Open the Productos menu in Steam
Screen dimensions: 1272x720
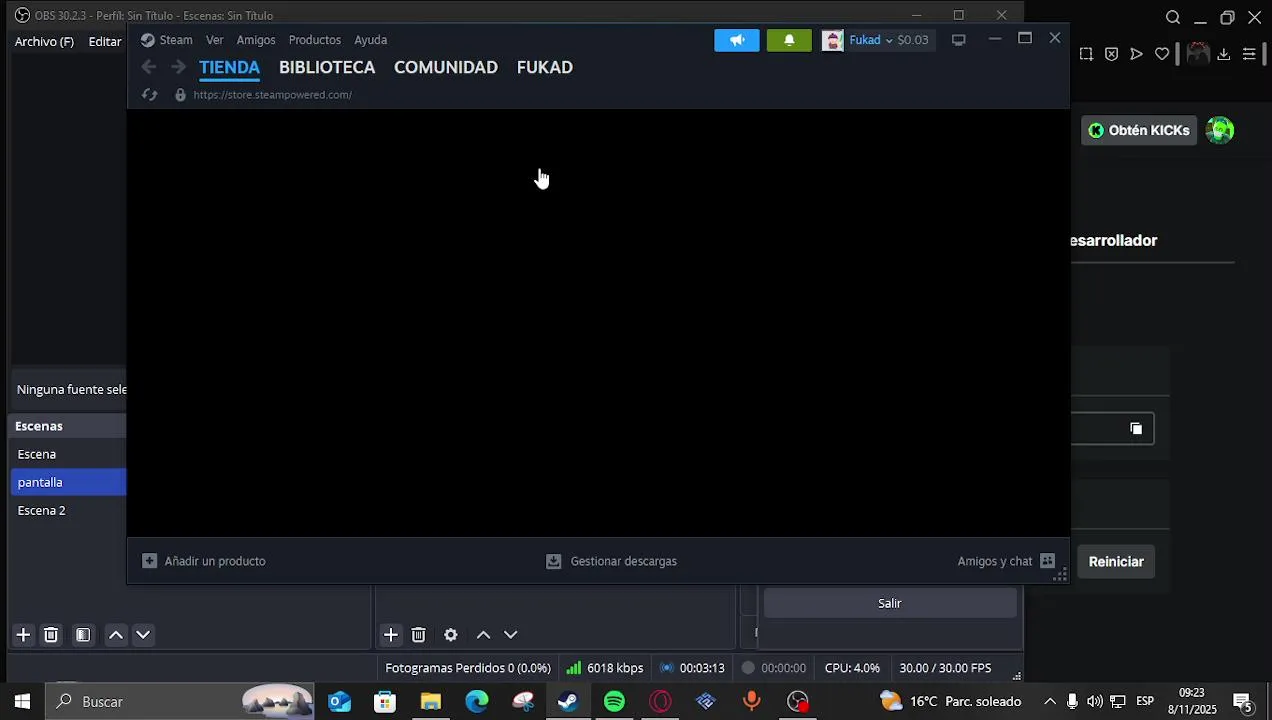pyautogui.click(x=315, y=40)
